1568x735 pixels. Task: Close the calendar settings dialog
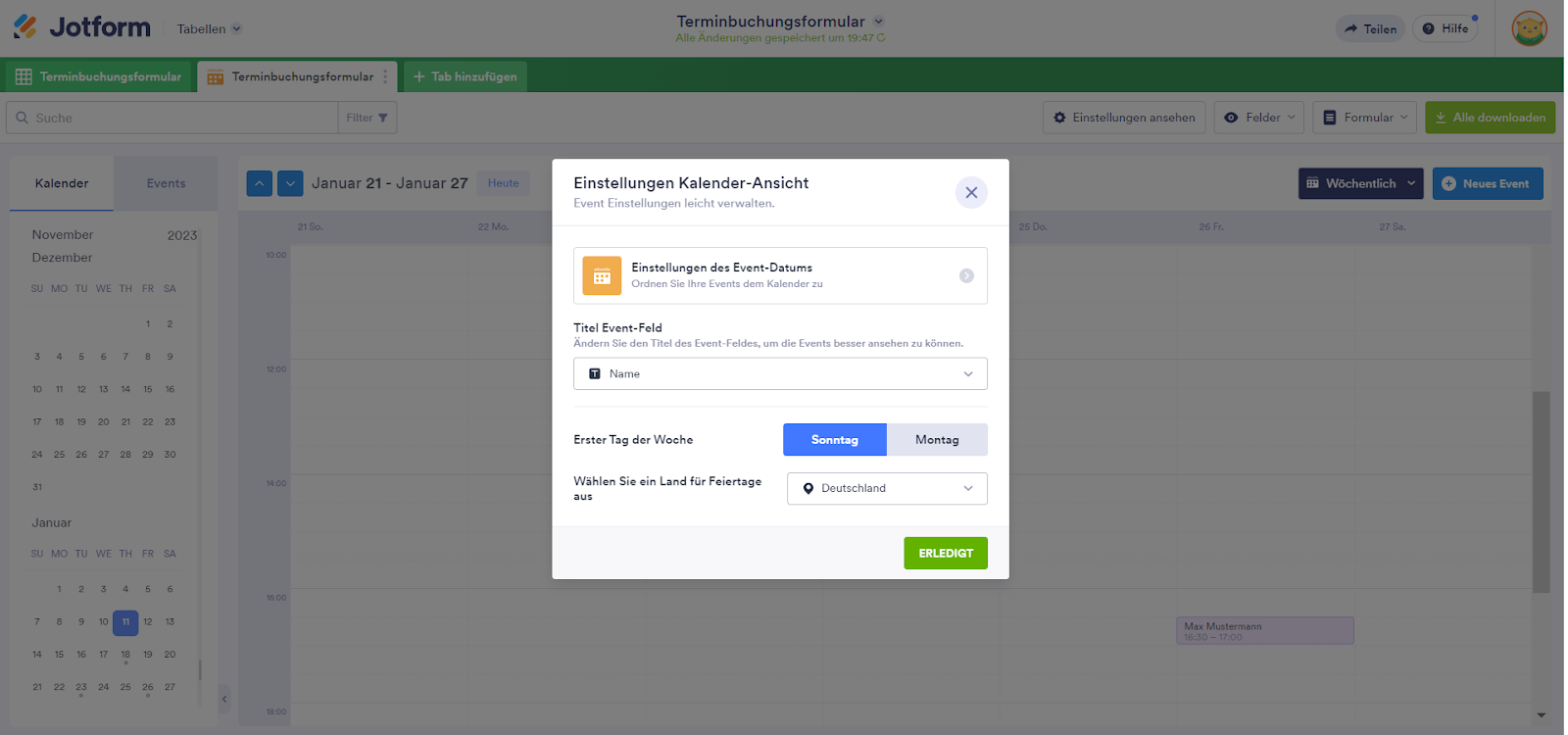[x=970, y=193]
